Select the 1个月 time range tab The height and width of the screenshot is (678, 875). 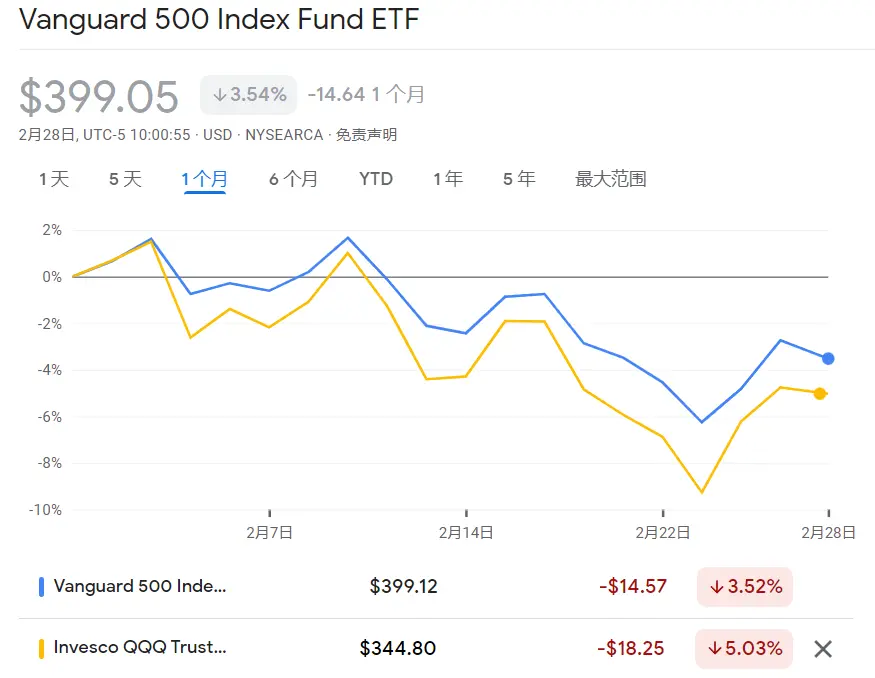coord(204,179)
